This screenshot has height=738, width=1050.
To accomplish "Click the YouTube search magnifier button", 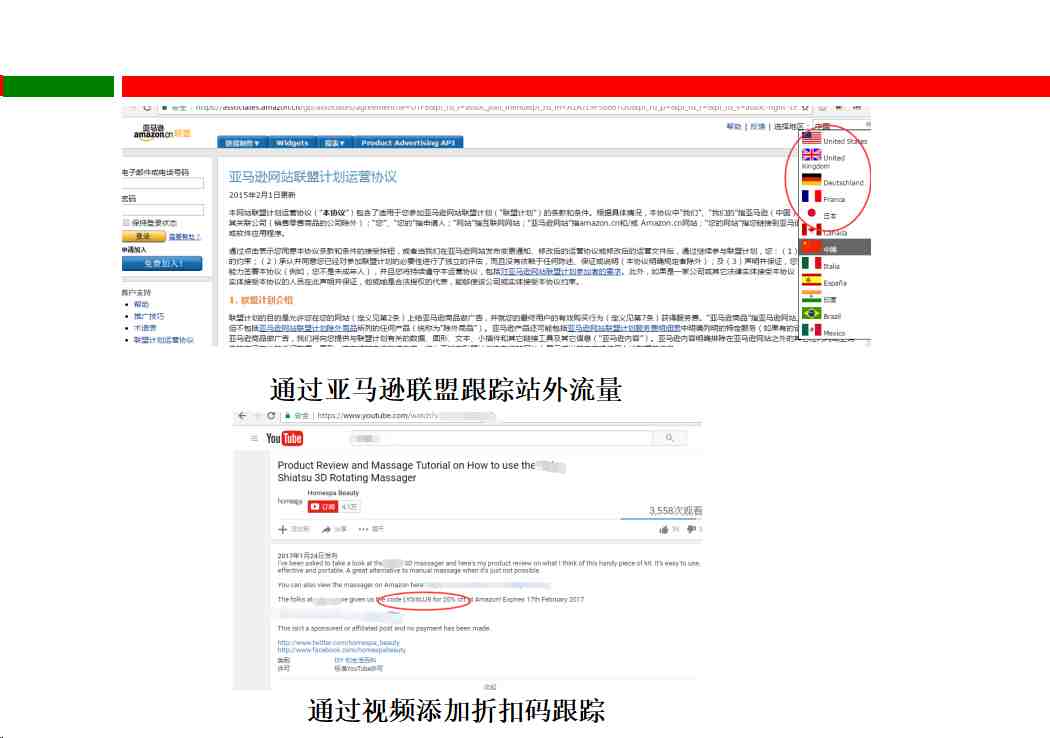I will 669,438.
